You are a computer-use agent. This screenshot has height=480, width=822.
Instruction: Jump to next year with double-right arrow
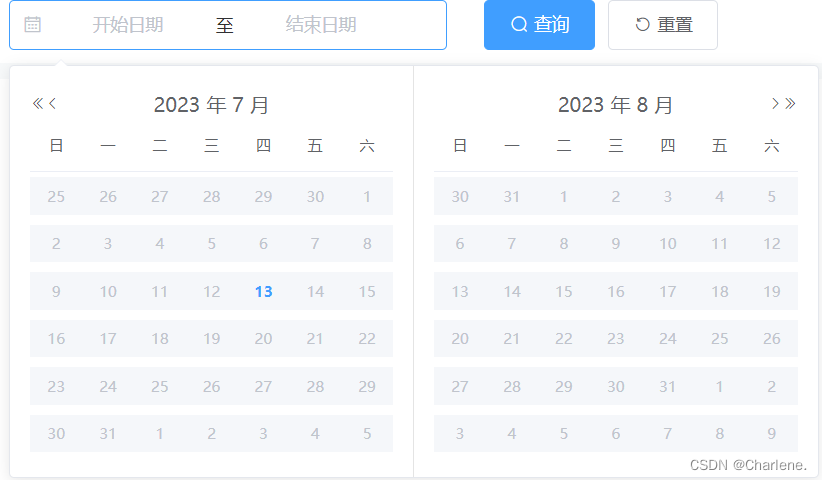pos(790,103)
